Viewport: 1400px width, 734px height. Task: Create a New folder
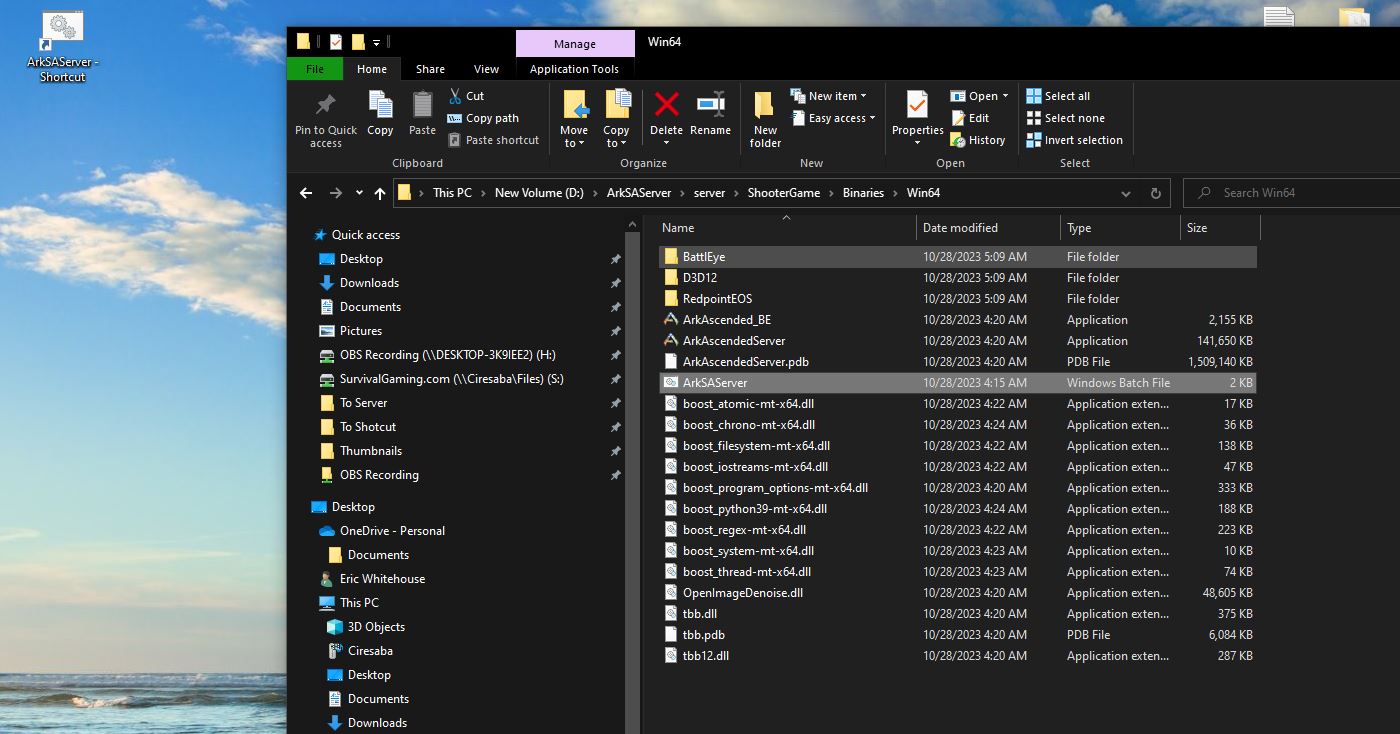pos(765,118)
